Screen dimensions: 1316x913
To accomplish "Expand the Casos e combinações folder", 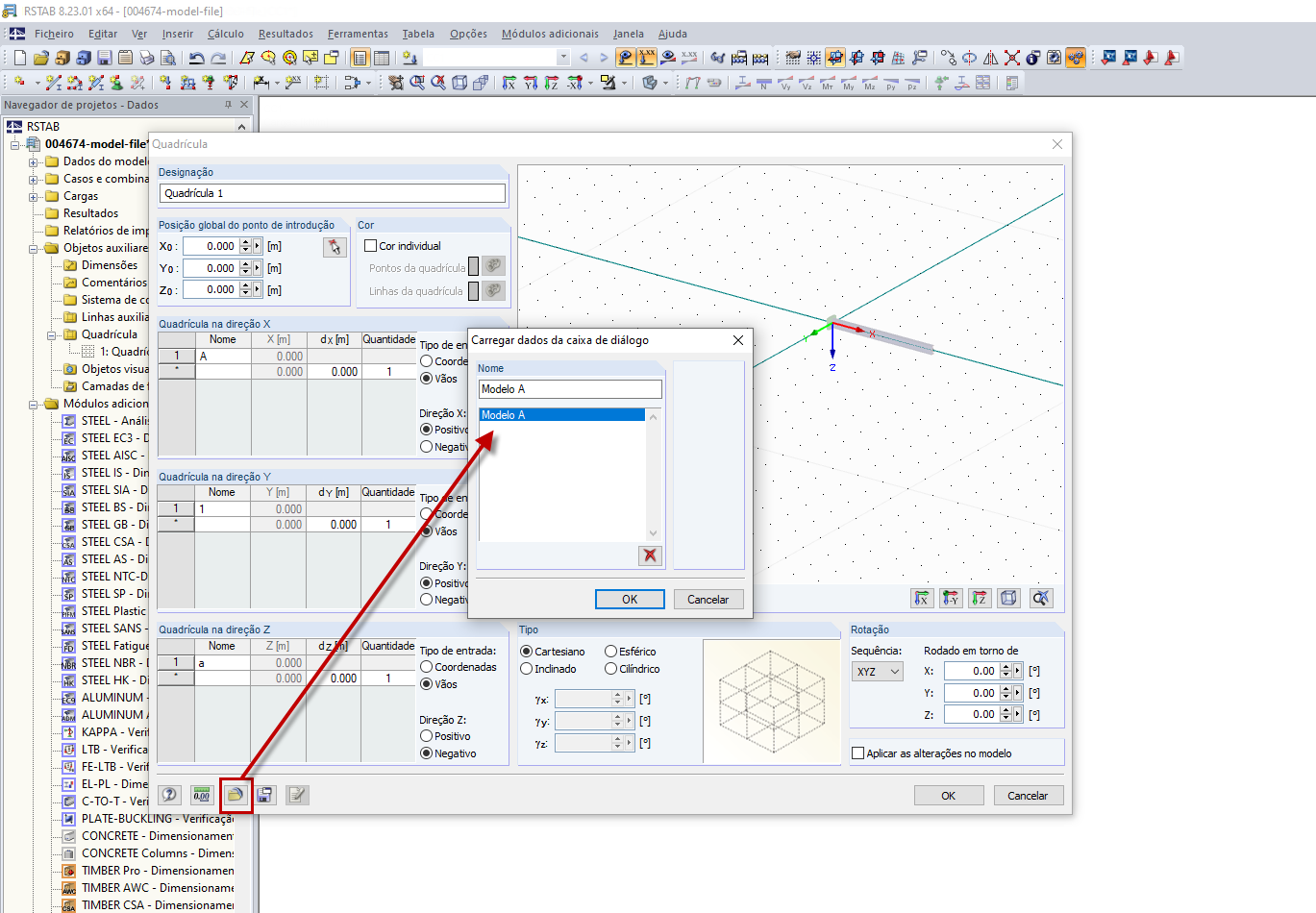I will pos(34,179).
